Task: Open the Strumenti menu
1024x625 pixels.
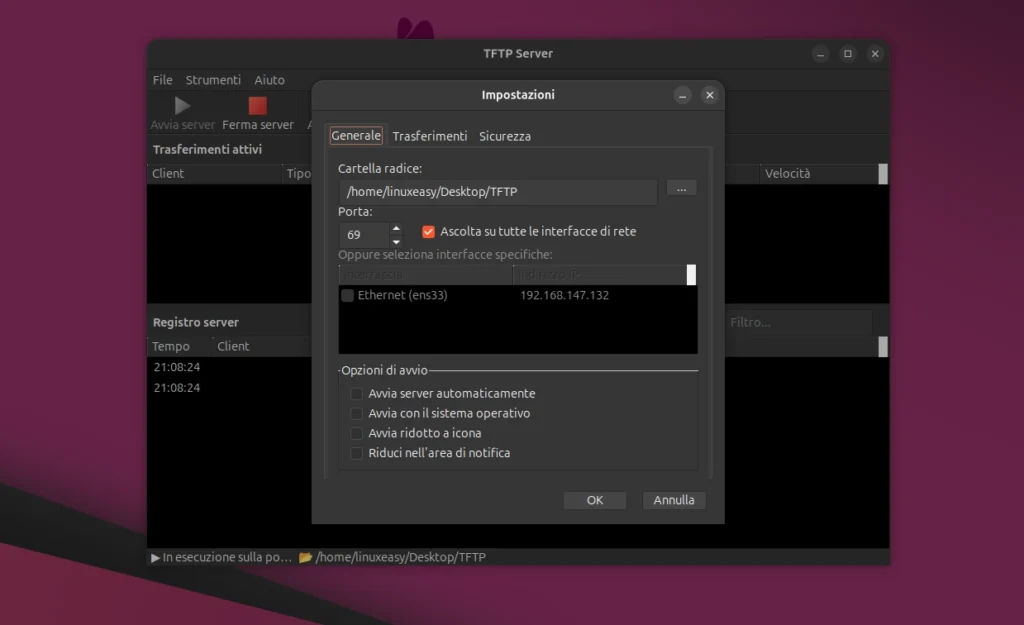Action: (213, 80)
